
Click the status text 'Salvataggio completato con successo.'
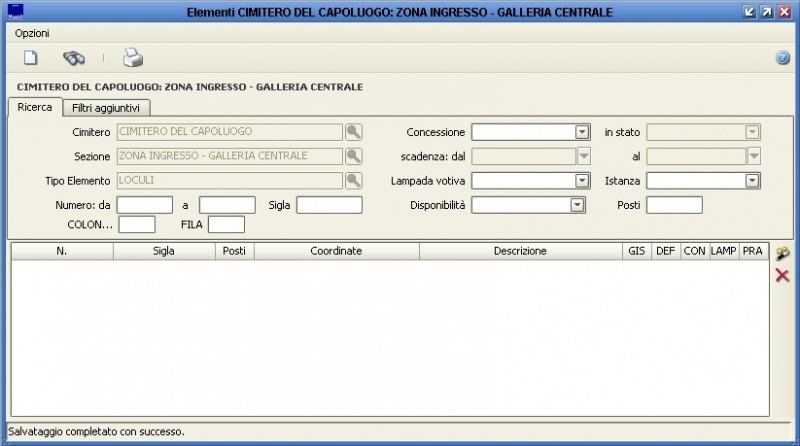[x=96, y=432]
